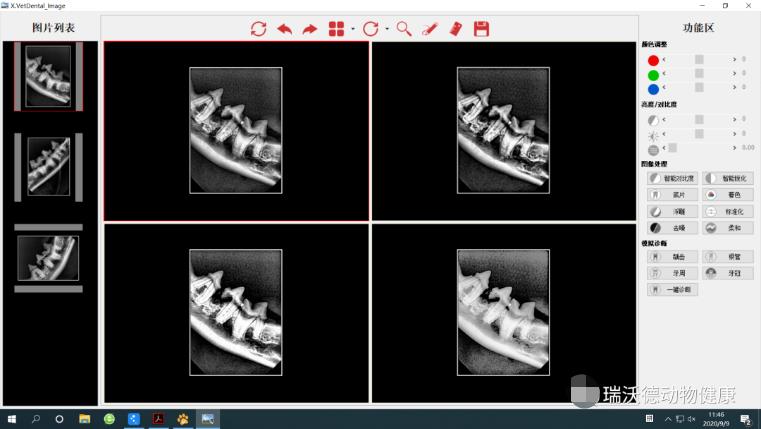Show hidden tray icons chevron

click(668, 419)
